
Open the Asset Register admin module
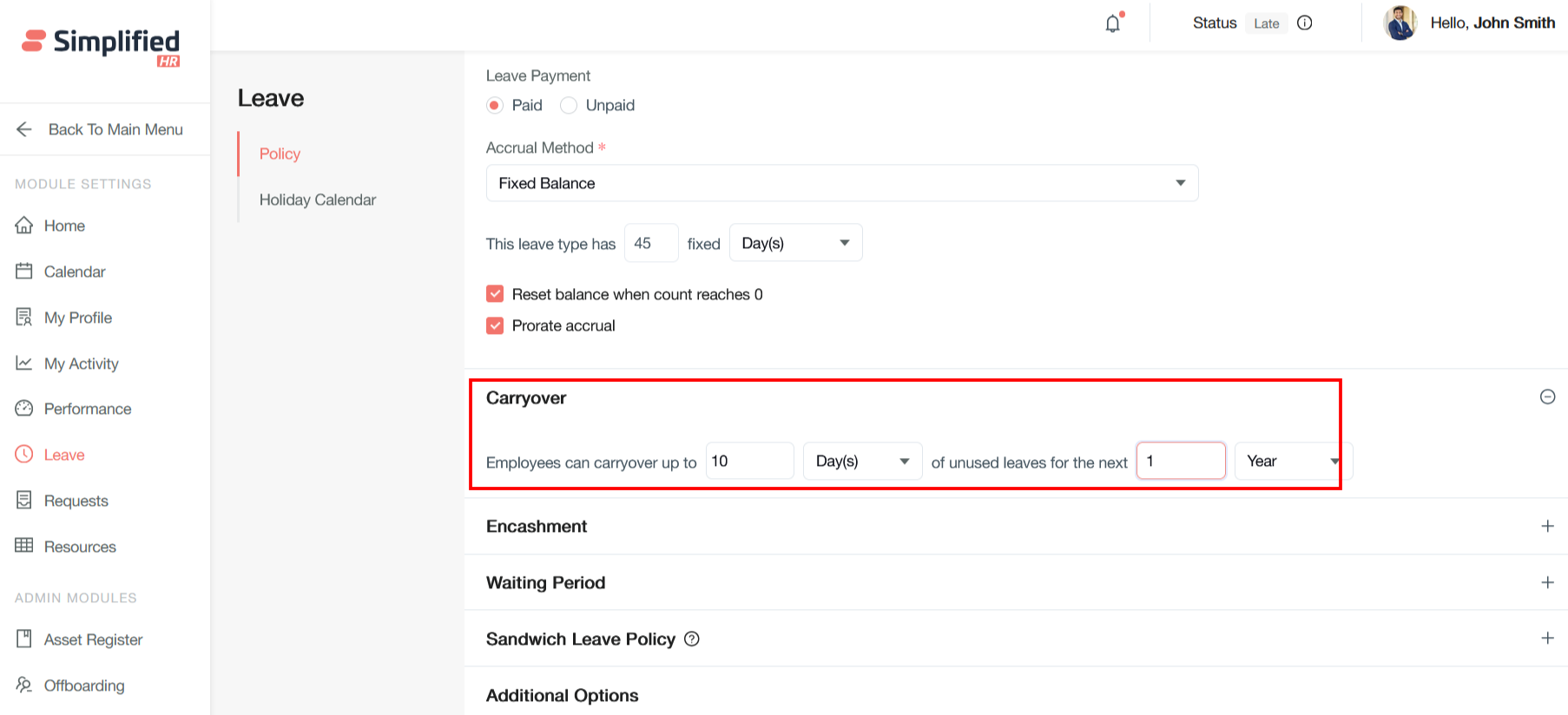(93, 640)
